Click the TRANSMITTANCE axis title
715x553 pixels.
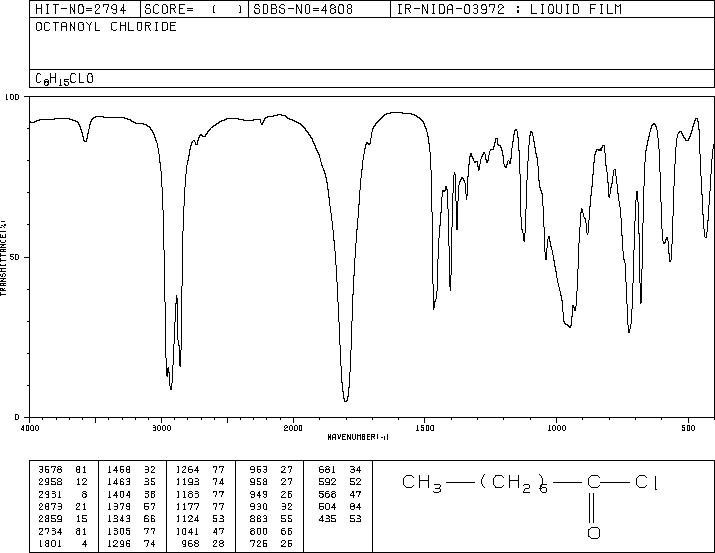(3, 258)
